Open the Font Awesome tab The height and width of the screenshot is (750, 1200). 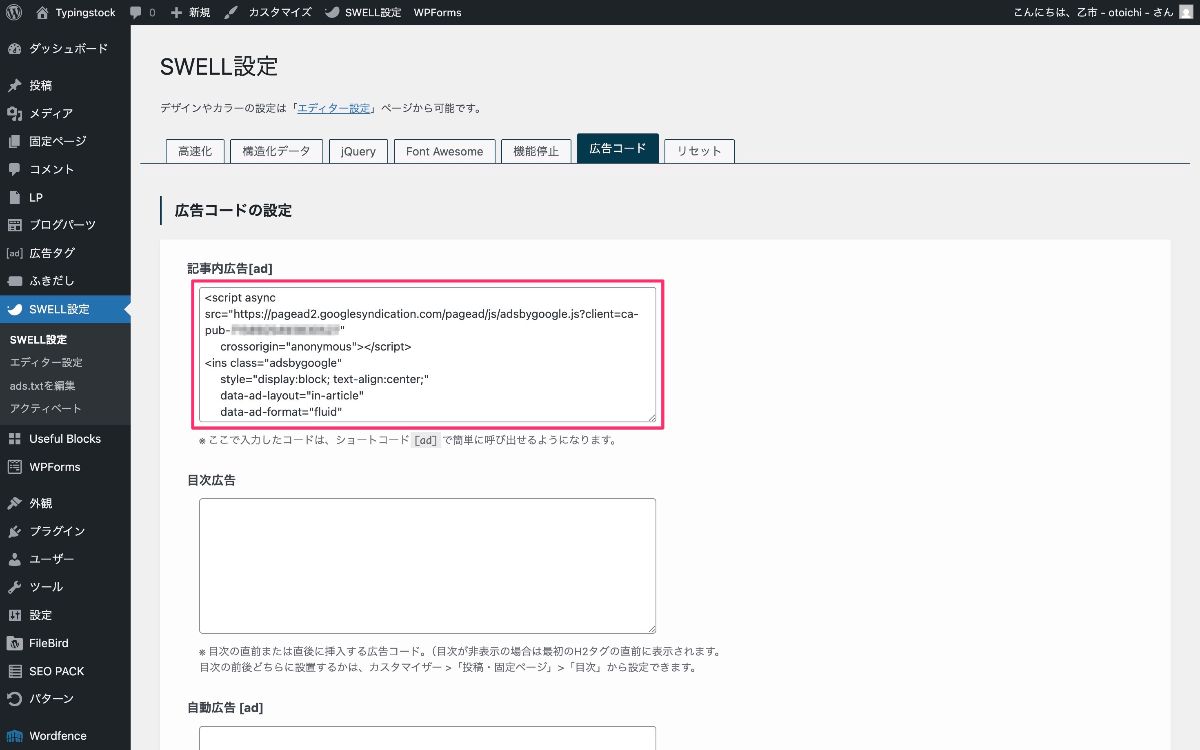click(444, 151)
